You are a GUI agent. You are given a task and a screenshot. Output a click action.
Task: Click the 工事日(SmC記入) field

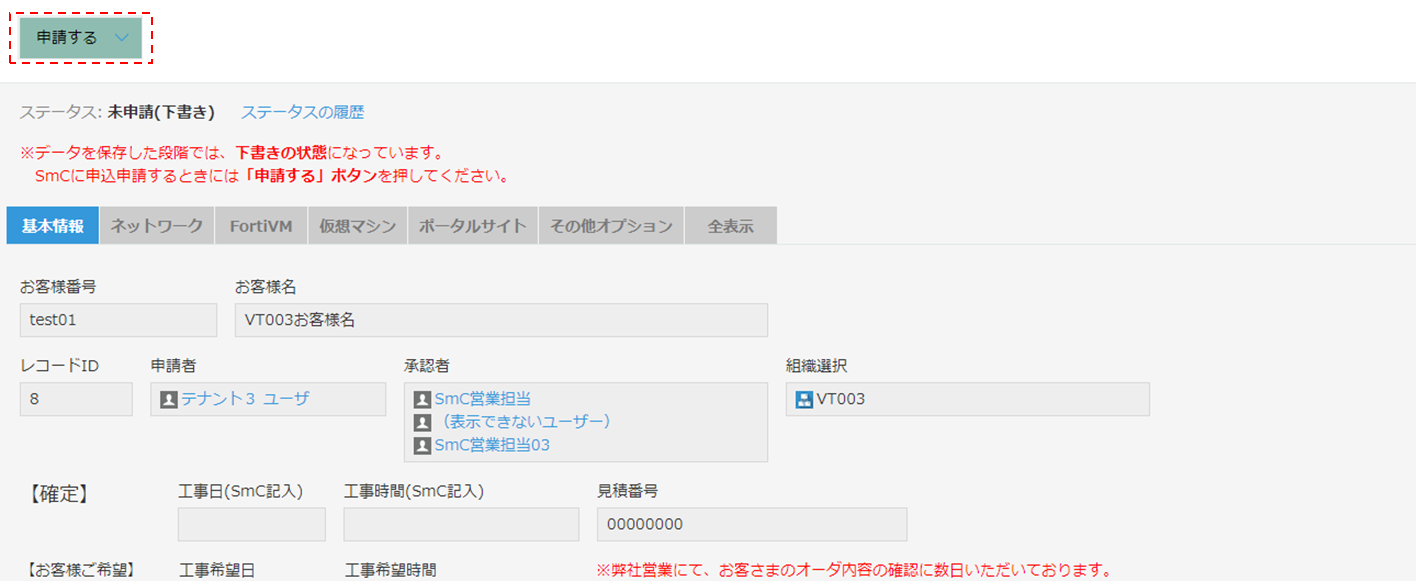click(x=252, y=524)
